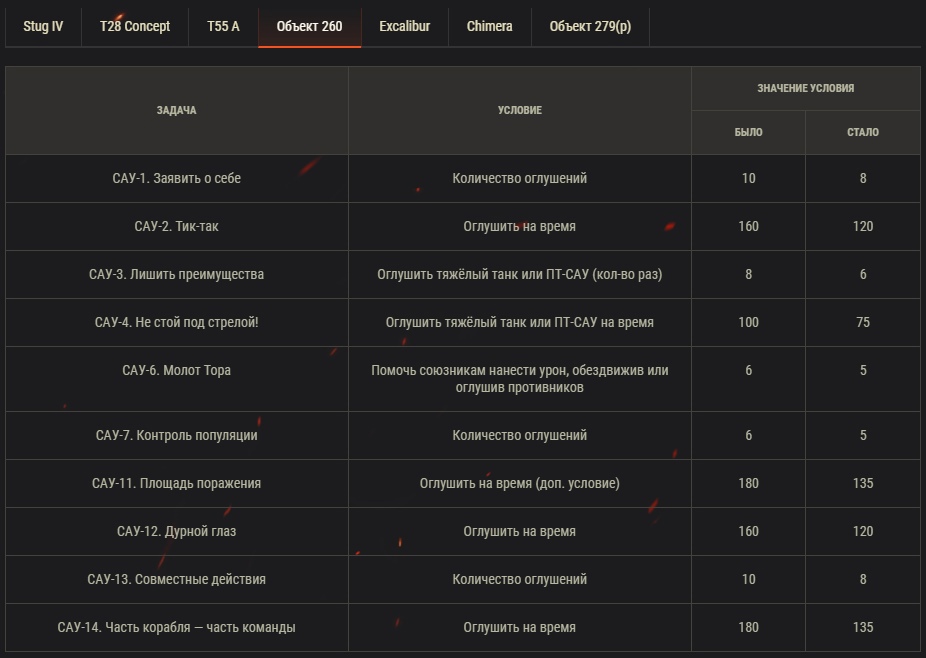This screenshot has height=658, width=926.
Task: Select the САУ-6. Молот Тора task
Action: (177, 371)
